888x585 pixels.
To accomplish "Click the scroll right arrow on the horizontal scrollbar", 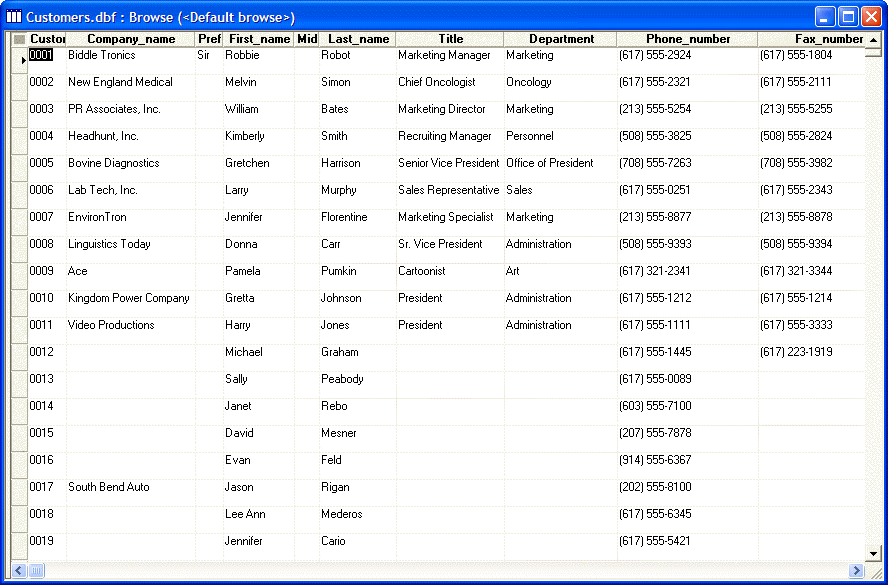I will [856, 570].
